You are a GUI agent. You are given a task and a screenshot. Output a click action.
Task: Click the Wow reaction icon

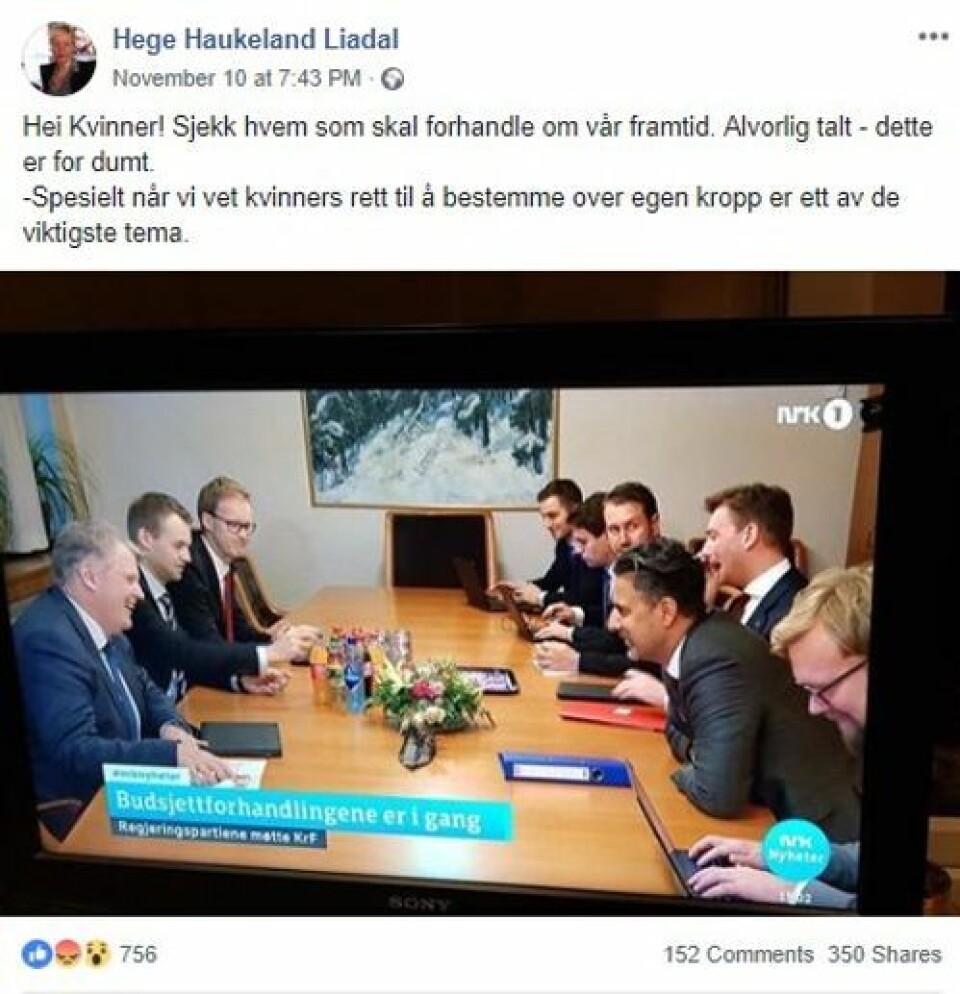click(x=95, y=954)
